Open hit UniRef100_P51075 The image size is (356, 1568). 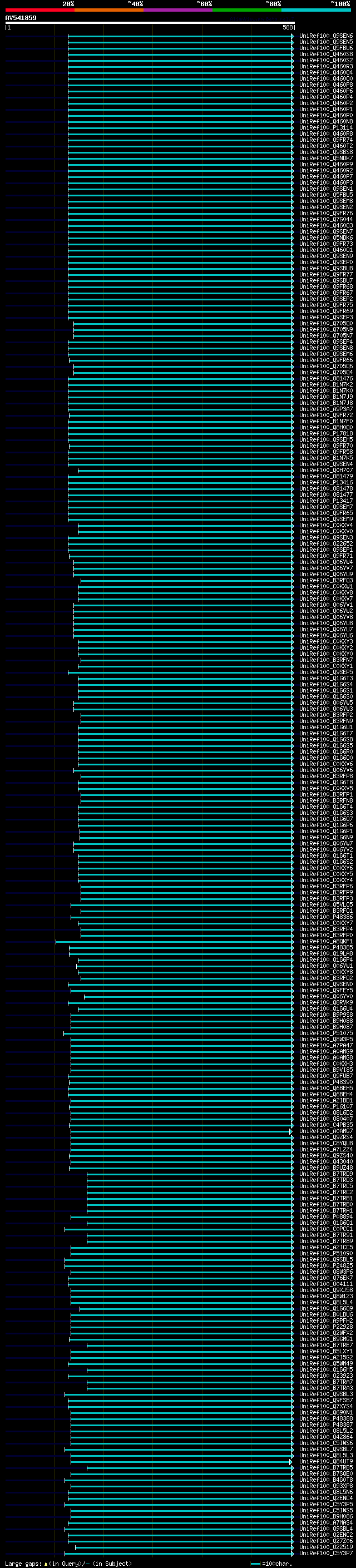tap(325, 1033)
